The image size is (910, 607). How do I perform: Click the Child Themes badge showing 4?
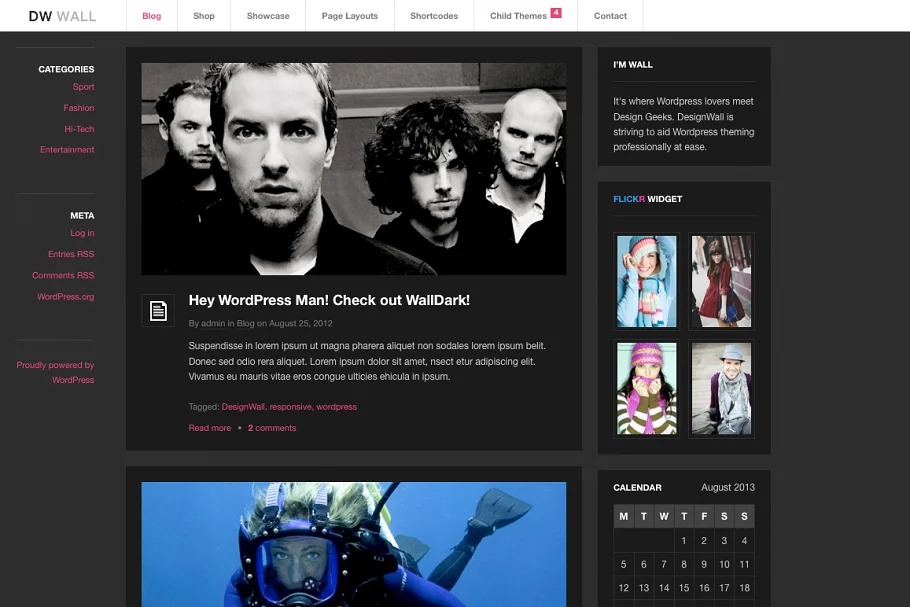click(x=556, y=13)
